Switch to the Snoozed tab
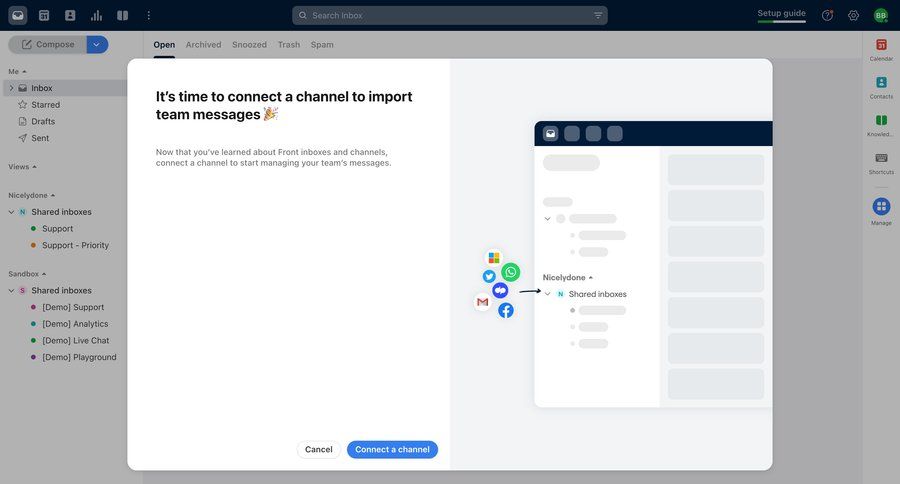The image size is (900, 484). click(249, 45)
